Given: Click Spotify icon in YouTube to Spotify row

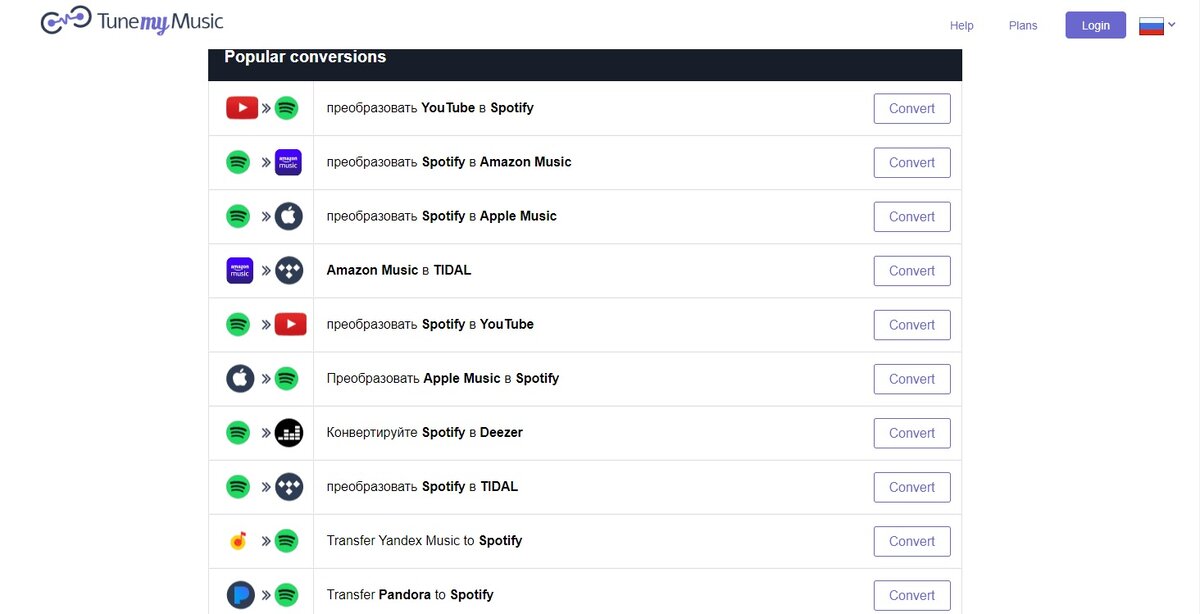Looking at the screenshot, I should pyautogui.click(x=287, y=108).
